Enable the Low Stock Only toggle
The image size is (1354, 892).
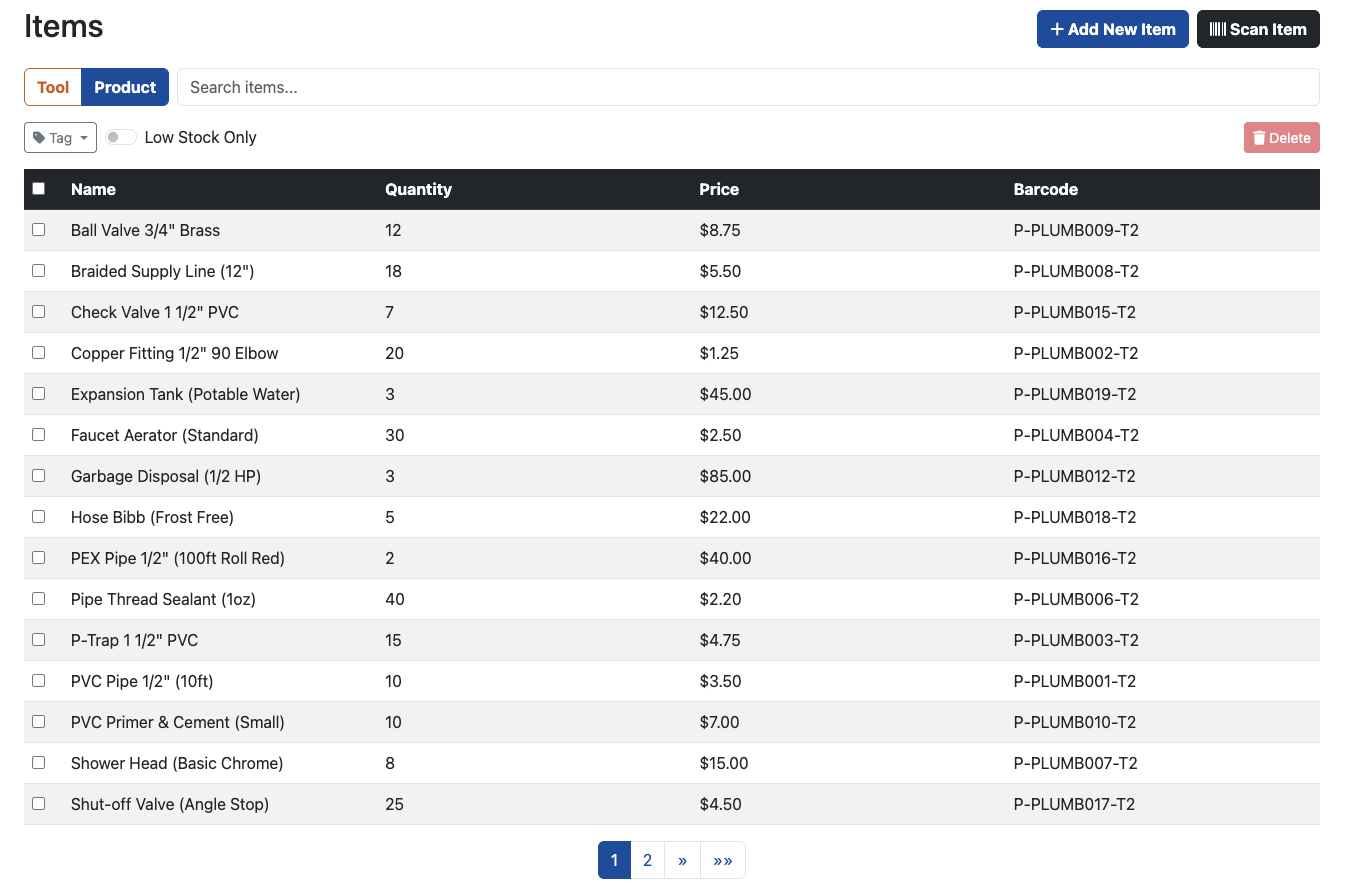pyautogui.click(x=119, y=137)
